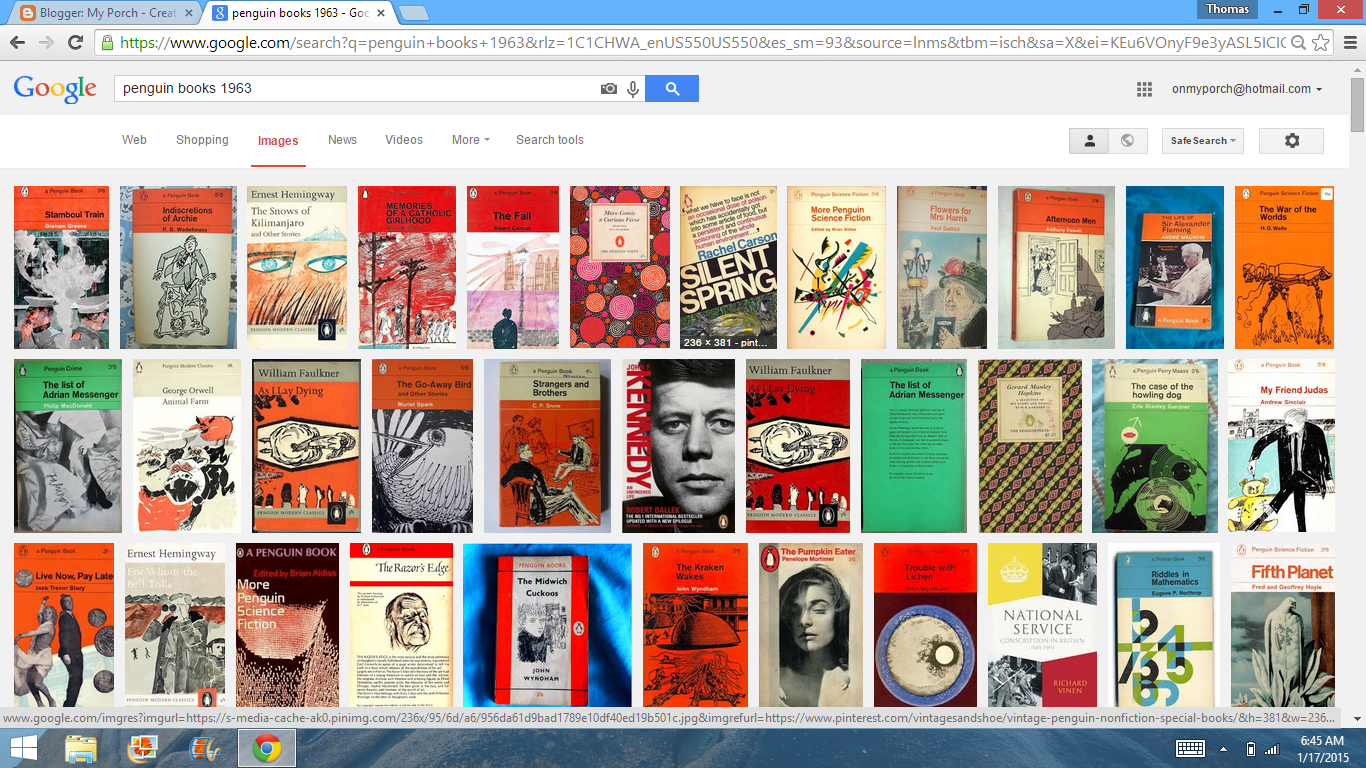Open File Explorer from the taskbar

click(x=80, y=748)
